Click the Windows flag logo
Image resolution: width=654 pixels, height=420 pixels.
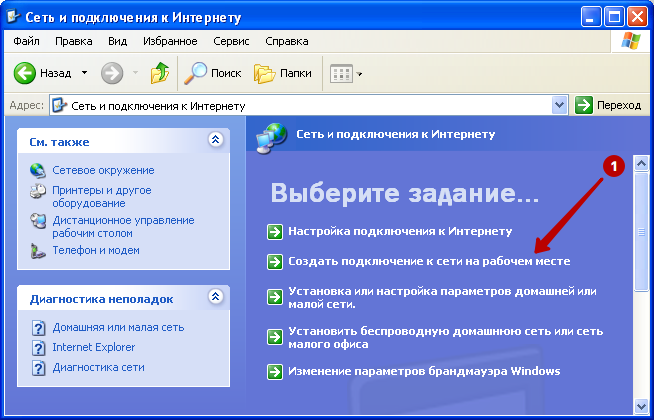click(630, 41)
